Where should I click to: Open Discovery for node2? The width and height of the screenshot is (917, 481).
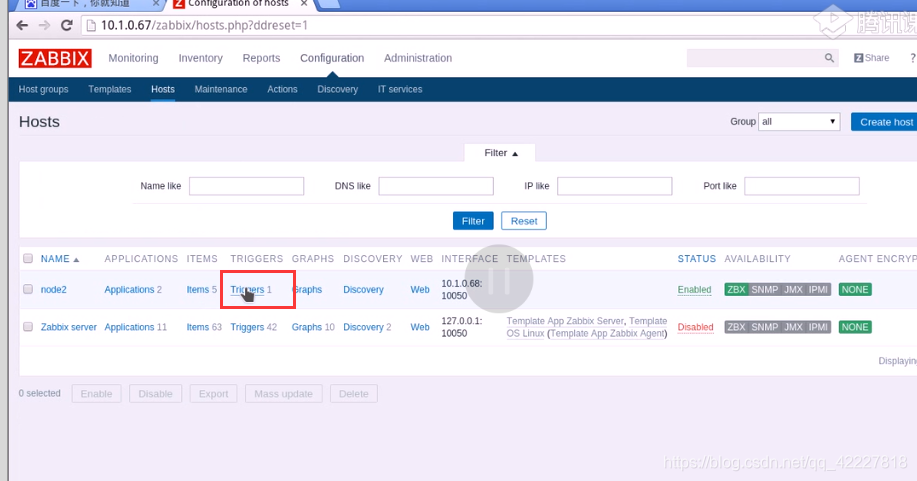click(x=363, y=290)
